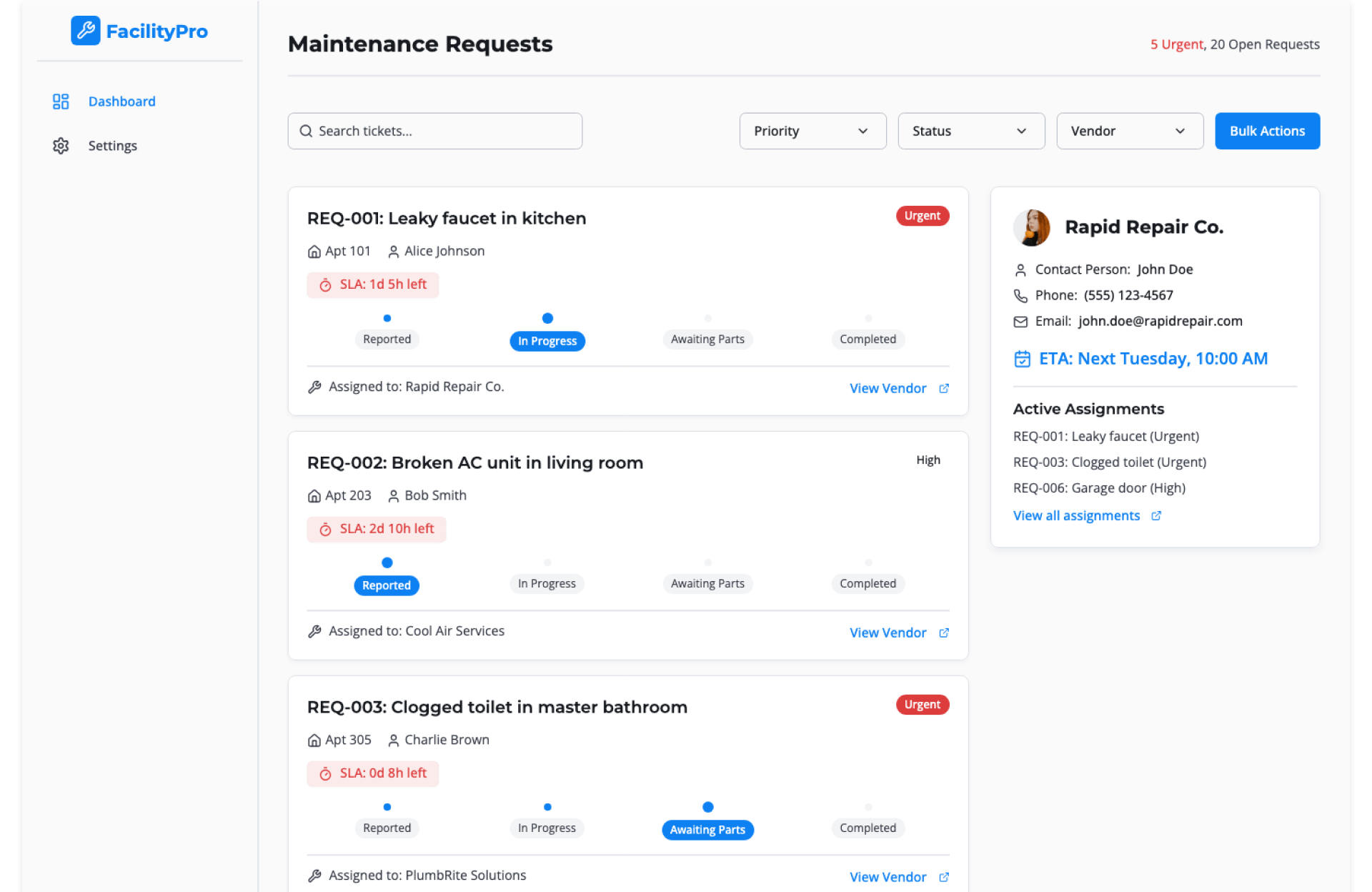The image size is (1372, 892).
Task: Click the external link icon next to View all assignments
Action: (1156, 516)
